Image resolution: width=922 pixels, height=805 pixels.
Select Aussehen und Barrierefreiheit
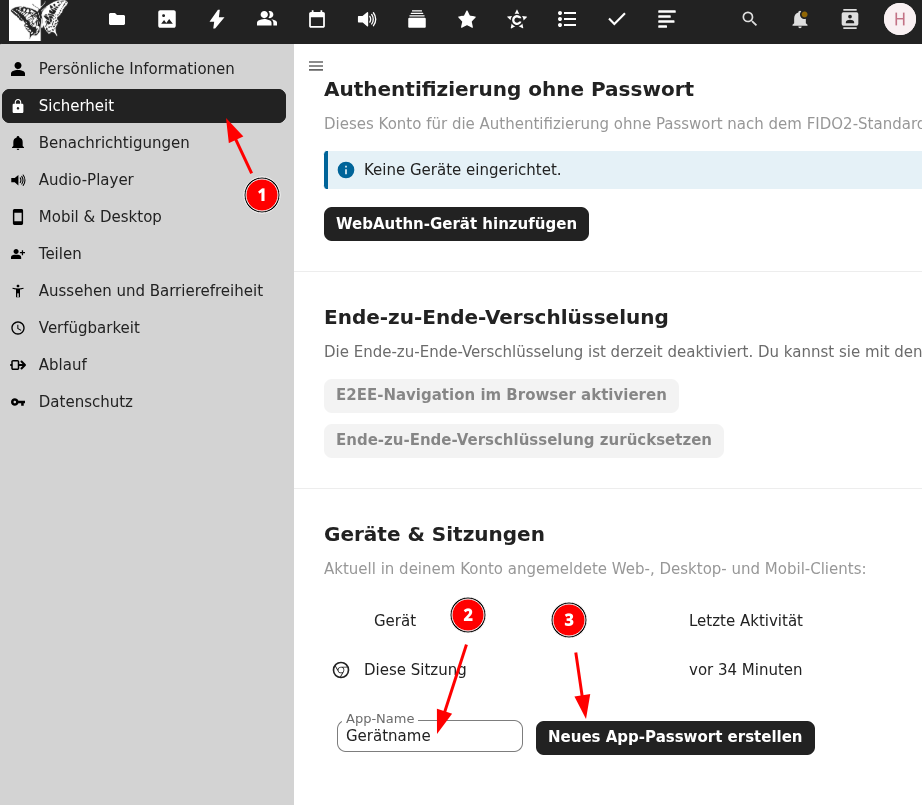tap(150, 291)
